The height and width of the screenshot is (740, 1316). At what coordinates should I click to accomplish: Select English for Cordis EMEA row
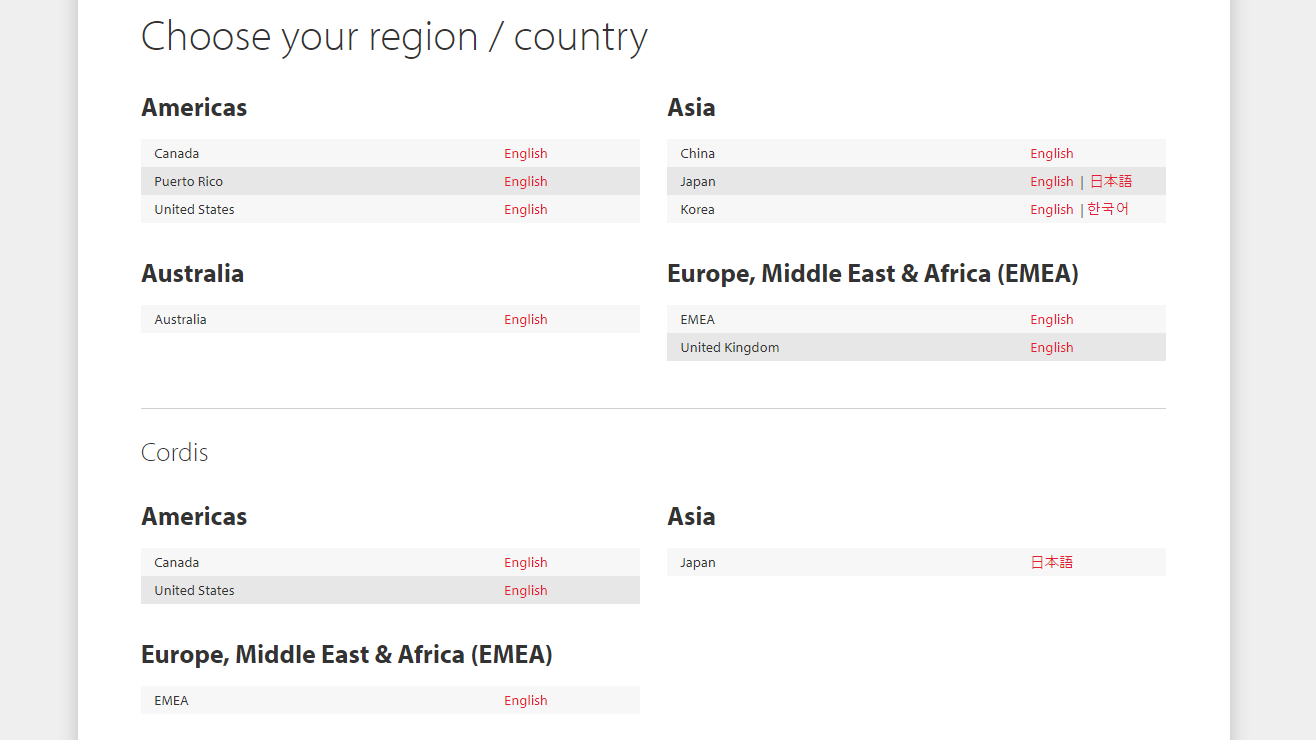click(x=525, y=700)
